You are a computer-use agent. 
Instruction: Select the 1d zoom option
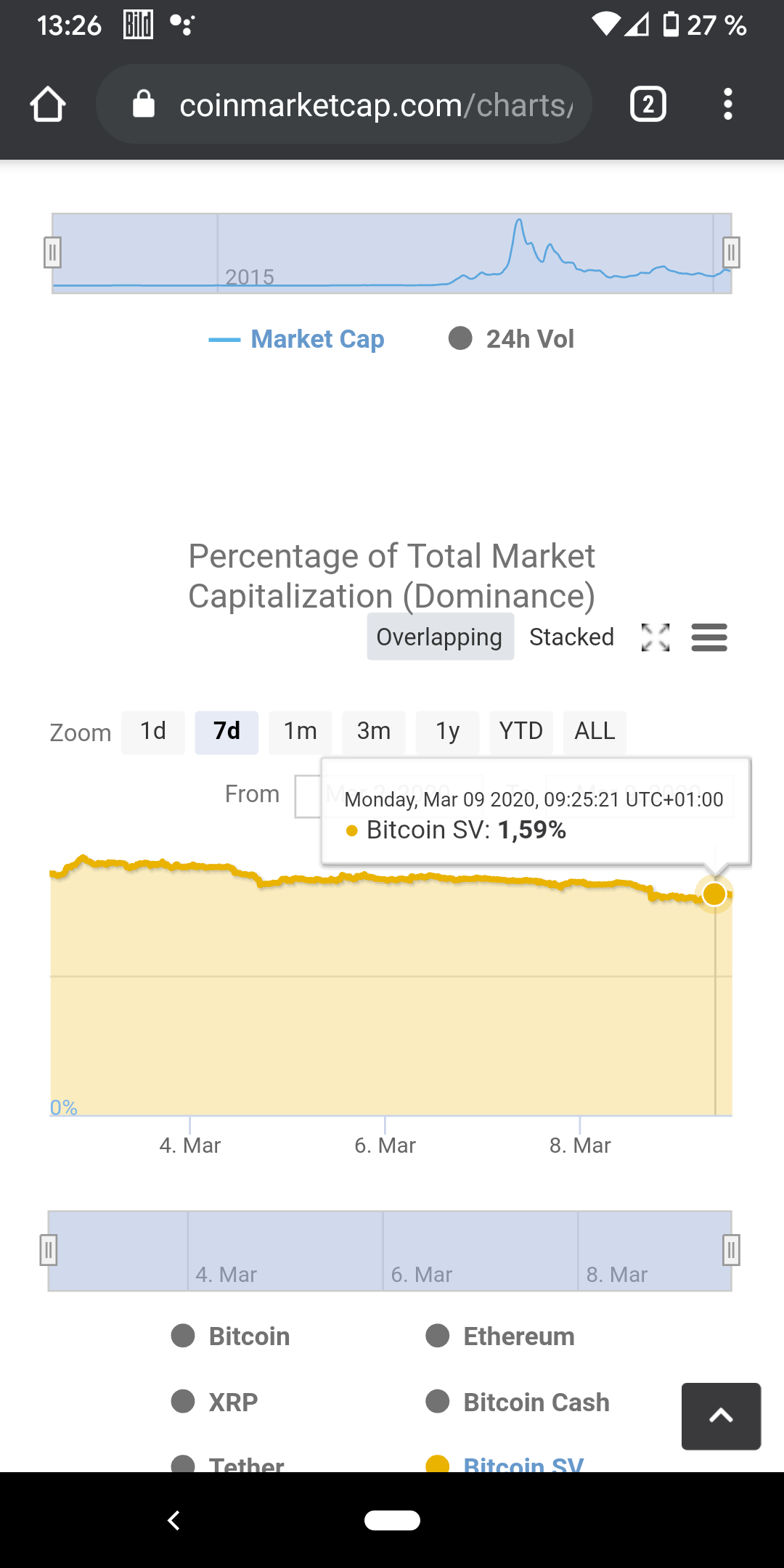coord(152,732)
